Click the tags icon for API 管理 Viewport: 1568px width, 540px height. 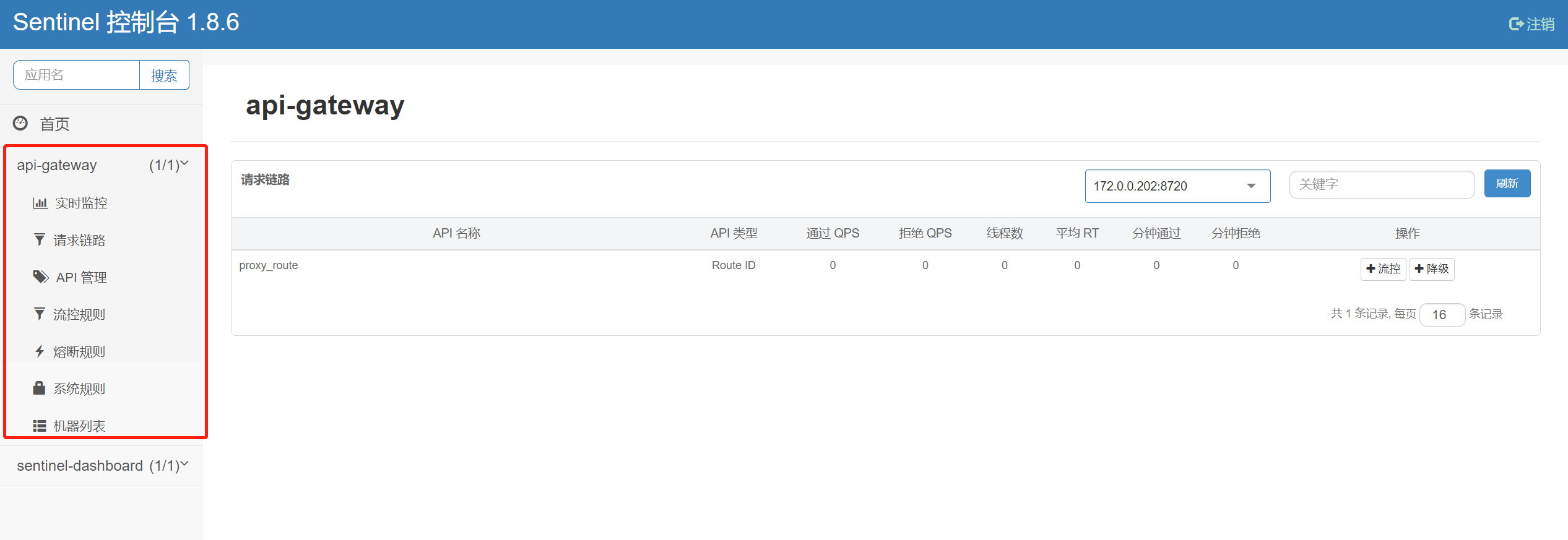(x=41, y=276)
